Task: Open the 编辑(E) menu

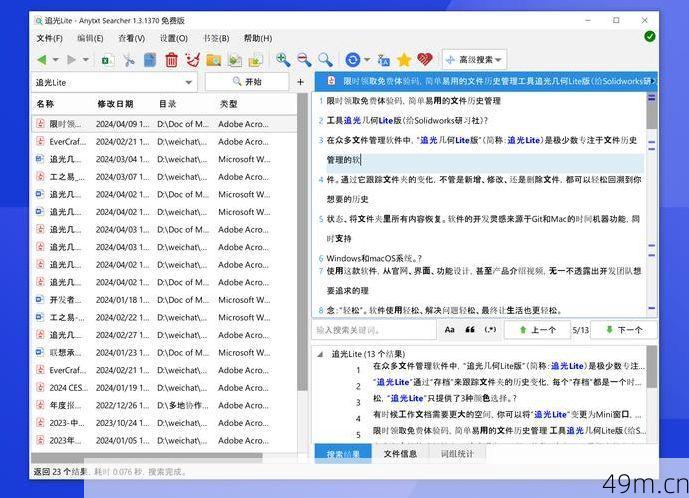Action: [90, 38]
